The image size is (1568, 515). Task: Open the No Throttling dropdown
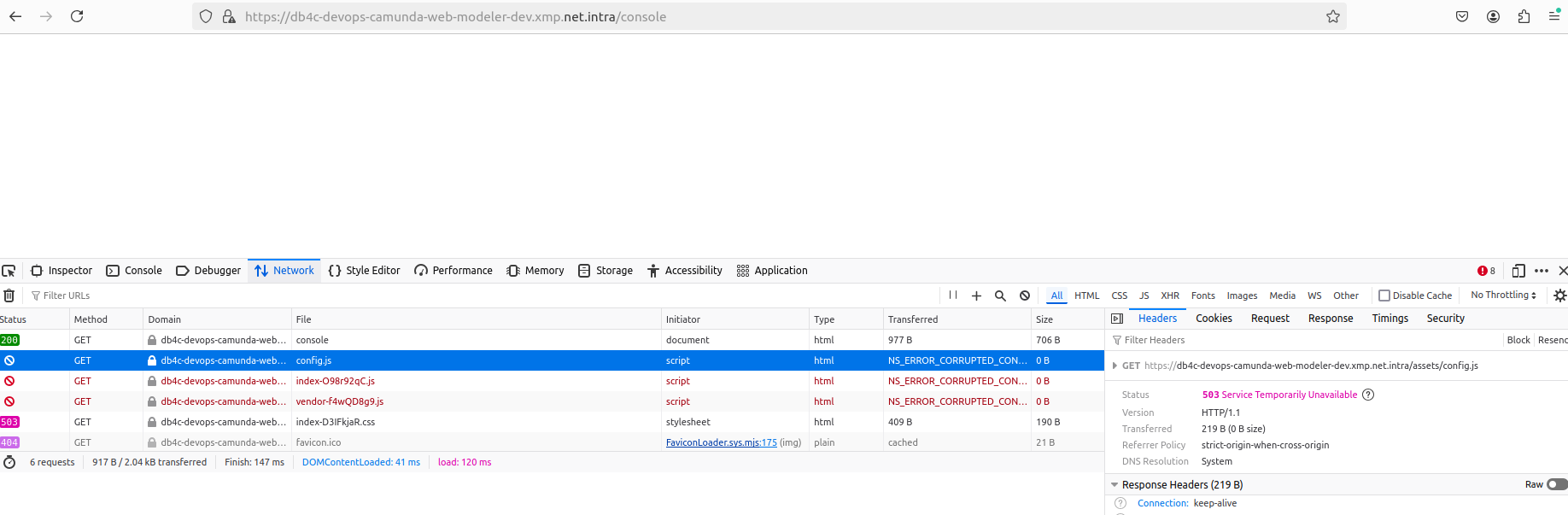pos(1503,296)
